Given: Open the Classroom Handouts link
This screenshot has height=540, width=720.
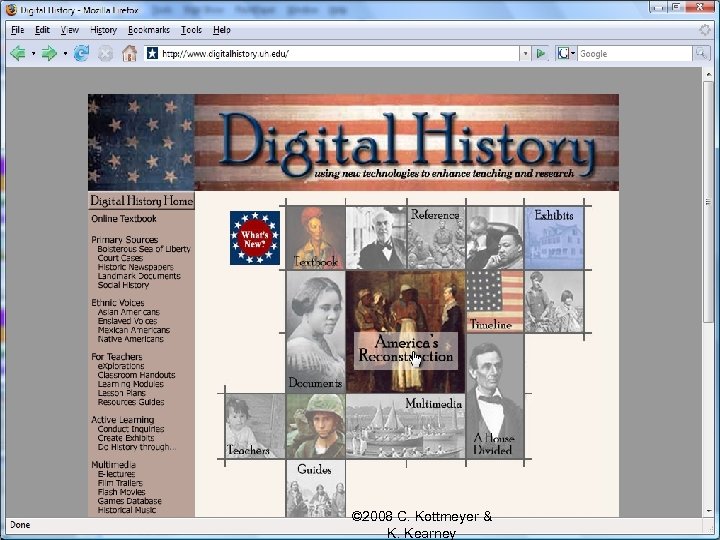Looking at the screenshot, I should click(x=136, y=375).
